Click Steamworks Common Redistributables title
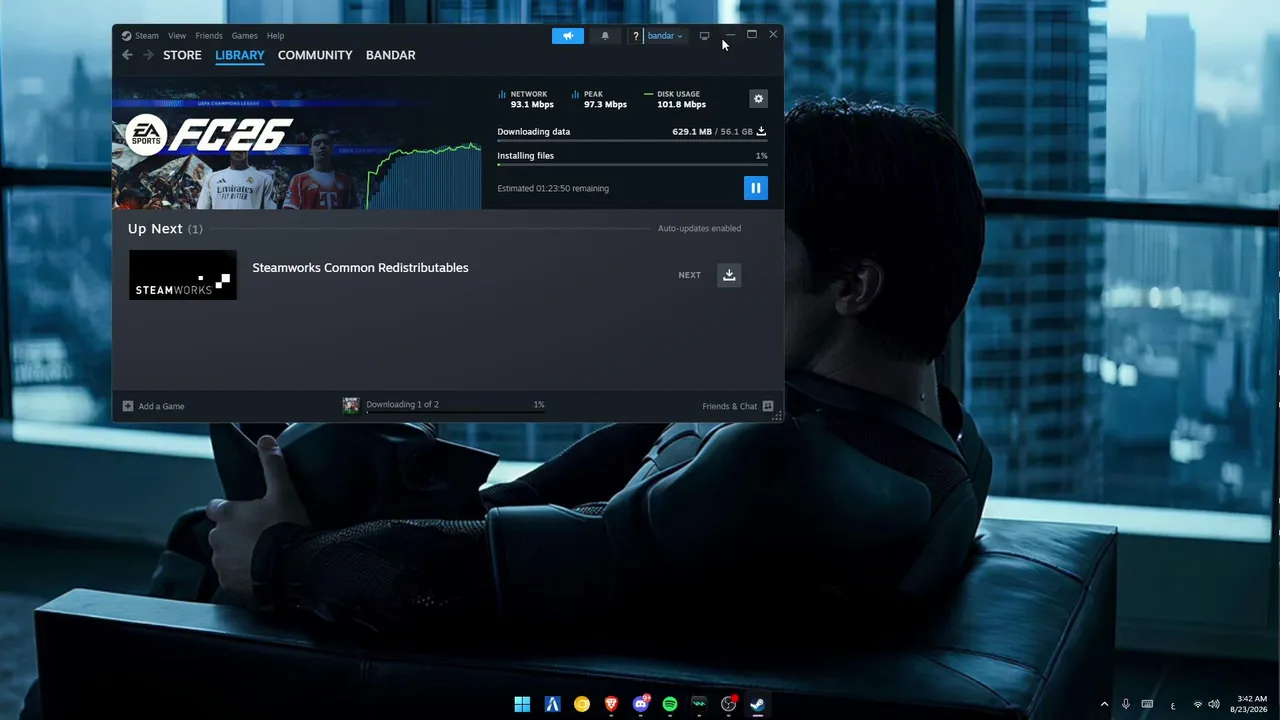The image size is (1280, 720). click(x=360, y=268)
